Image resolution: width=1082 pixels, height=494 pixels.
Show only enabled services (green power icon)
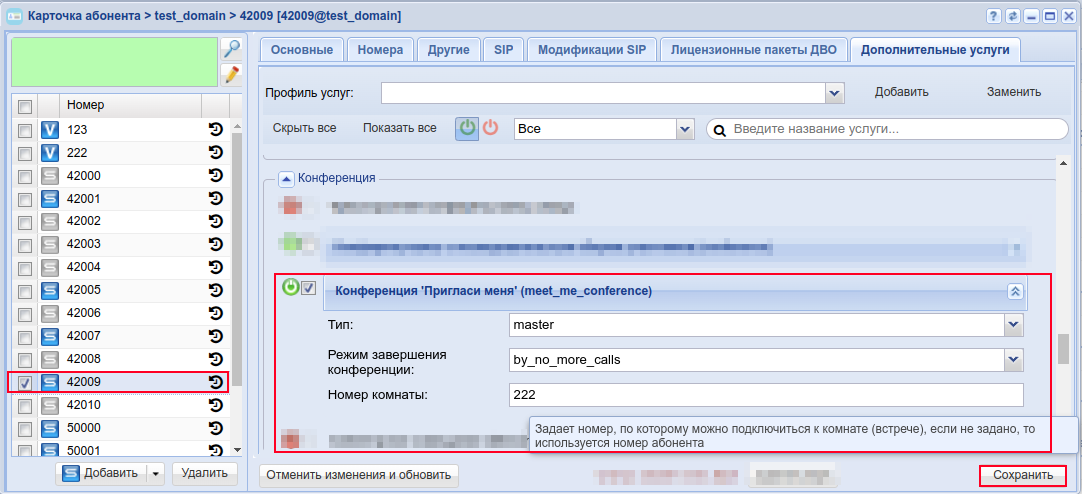tap(467, 128)
